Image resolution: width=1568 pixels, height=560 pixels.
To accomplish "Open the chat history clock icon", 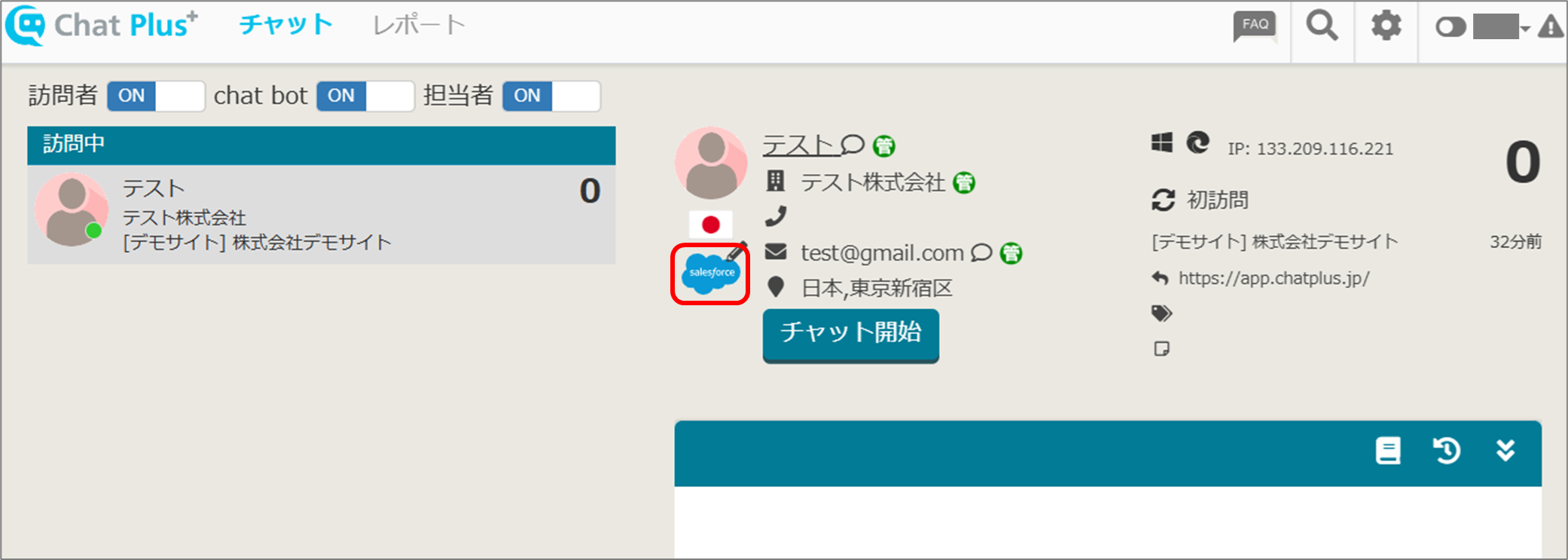I will [x=1446, y=451].
